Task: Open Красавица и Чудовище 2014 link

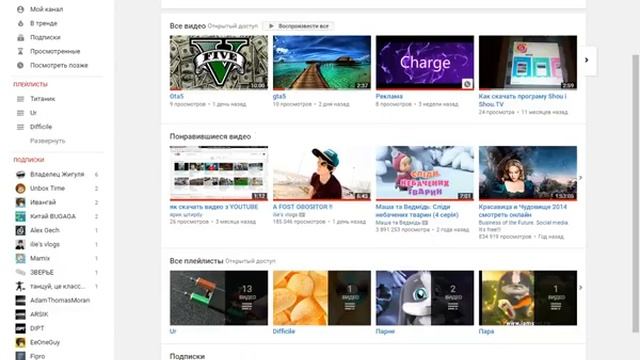Action: (x=523, y=211)
